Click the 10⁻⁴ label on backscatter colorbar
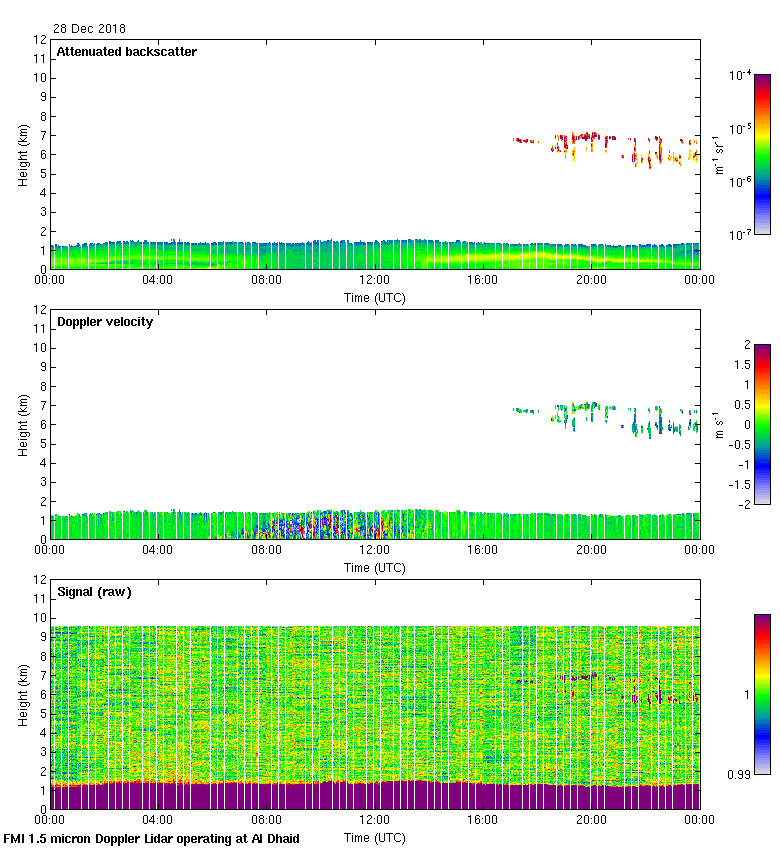 coord(740,76)
